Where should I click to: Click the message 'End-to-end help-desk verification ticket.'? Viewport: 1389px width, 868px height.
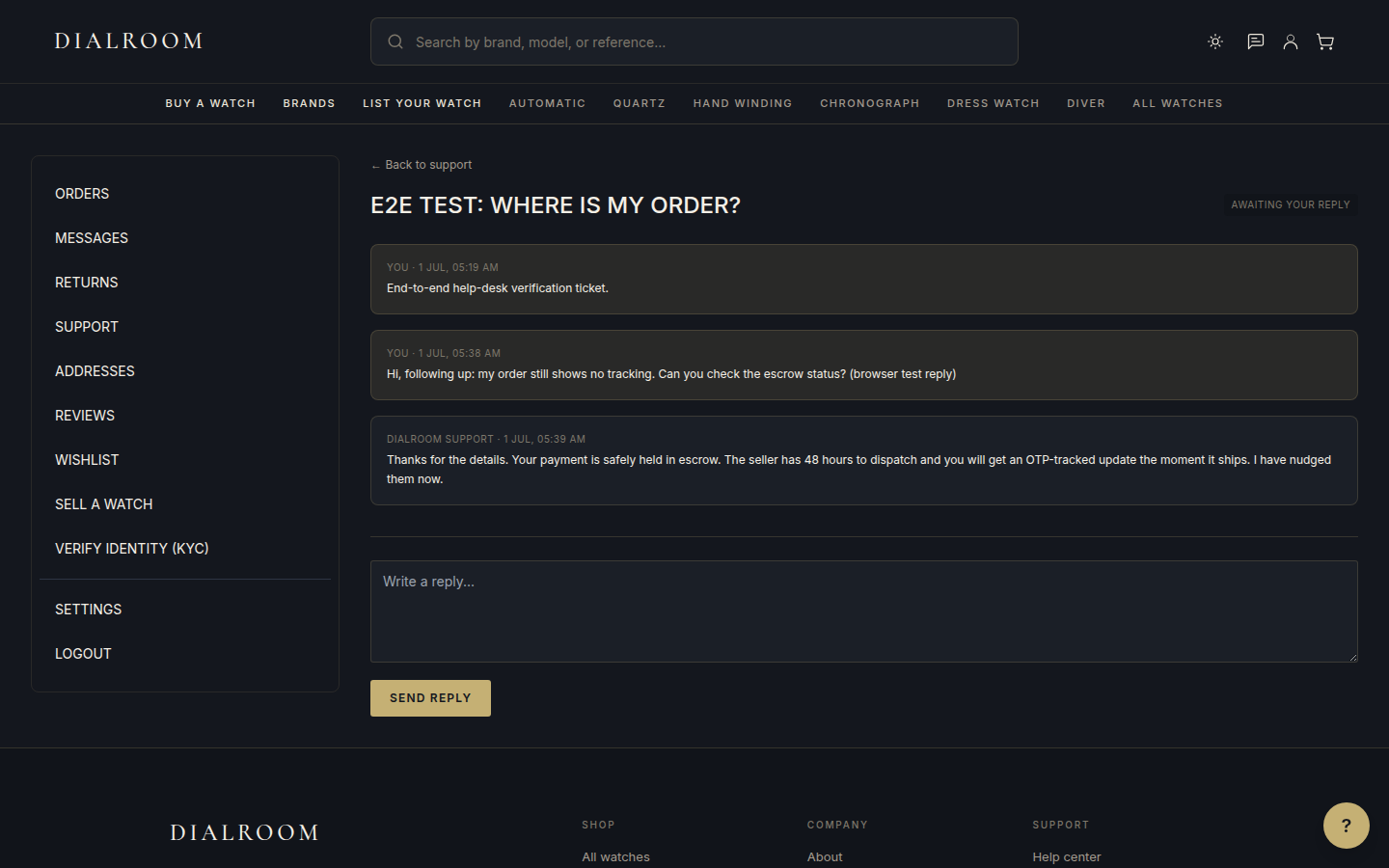[498, 288]
